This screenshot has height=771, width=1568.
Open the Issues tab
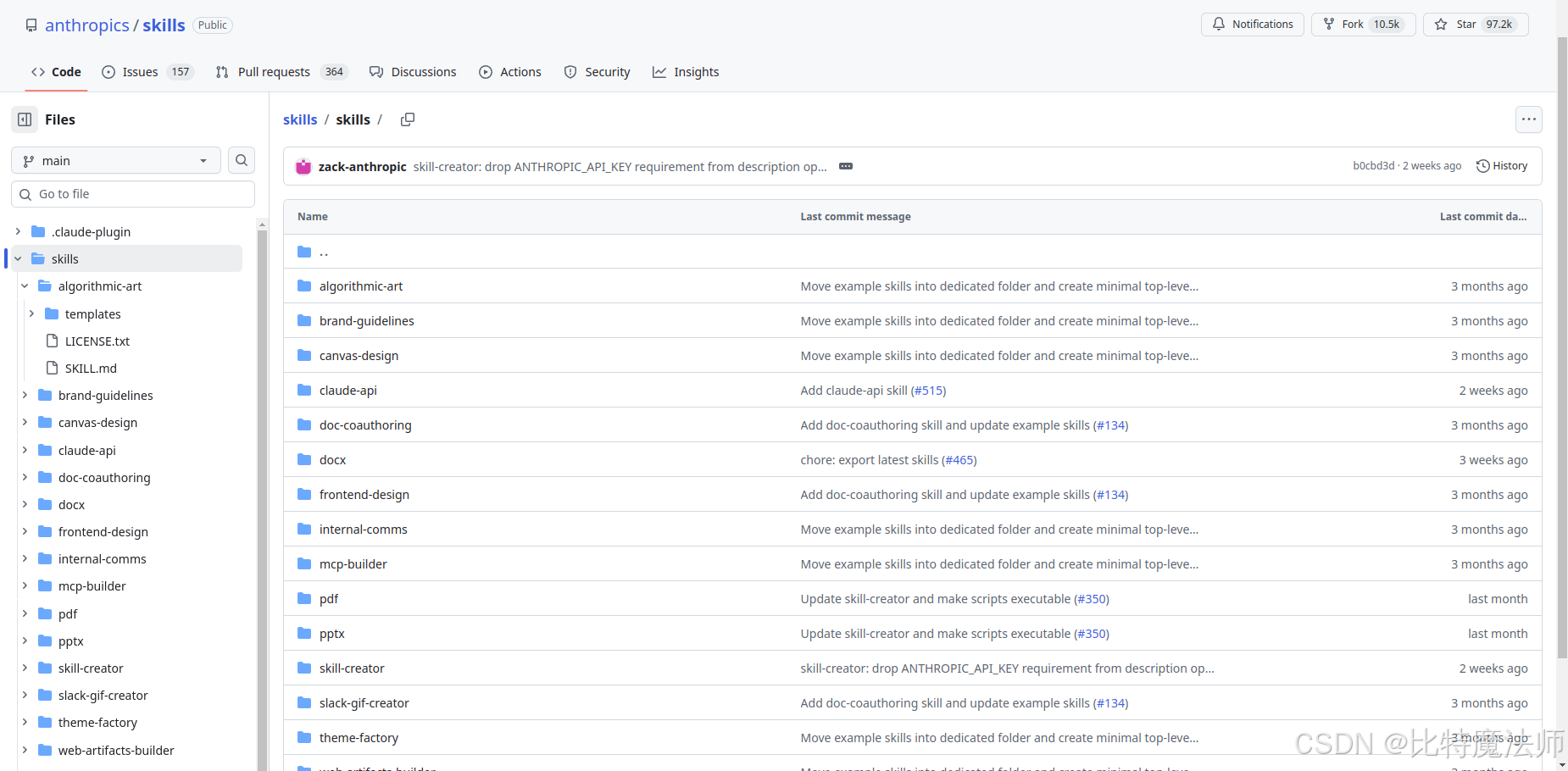tap(147, 72)
